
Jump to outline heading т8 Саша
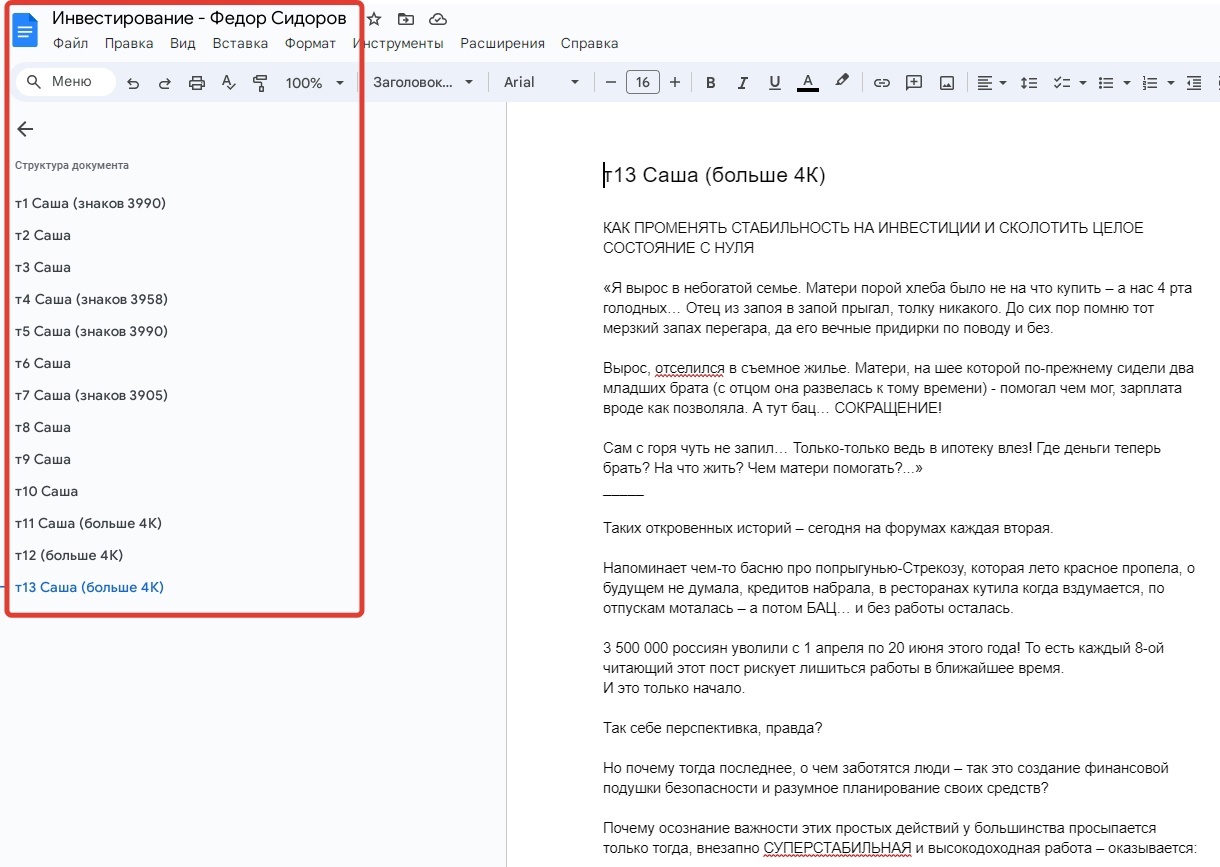click(x=43, y=427)
